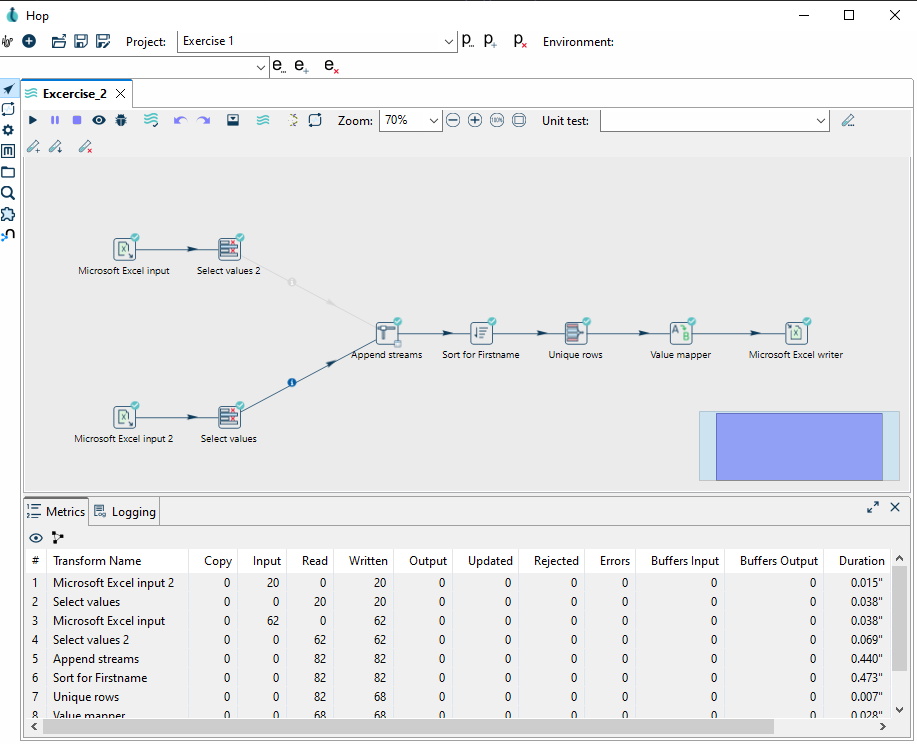
Task: Click the zoom in plus button
Action: click(x=475, y=120)
